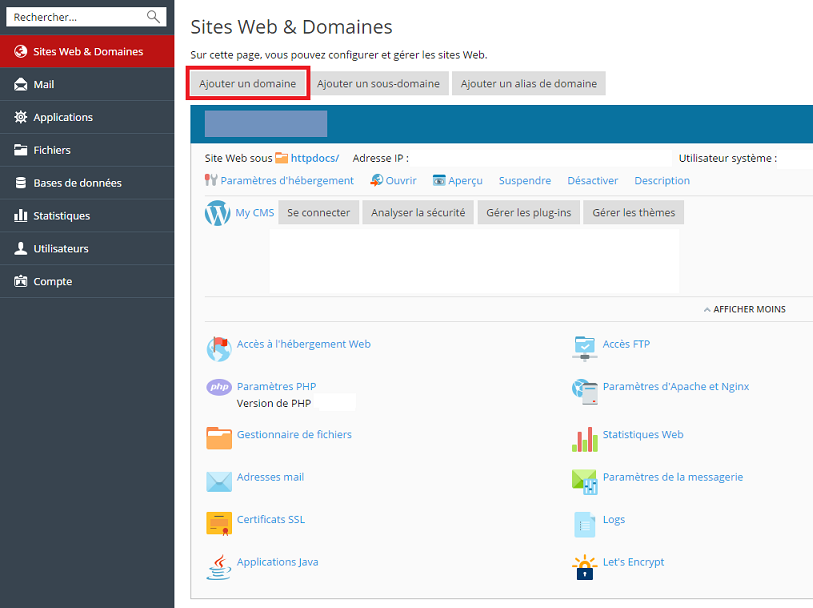The height and width of the screenshot is (608, 813).
Task: Click Ajouter un alias de domaine button
Action: [x=529, y=83]
